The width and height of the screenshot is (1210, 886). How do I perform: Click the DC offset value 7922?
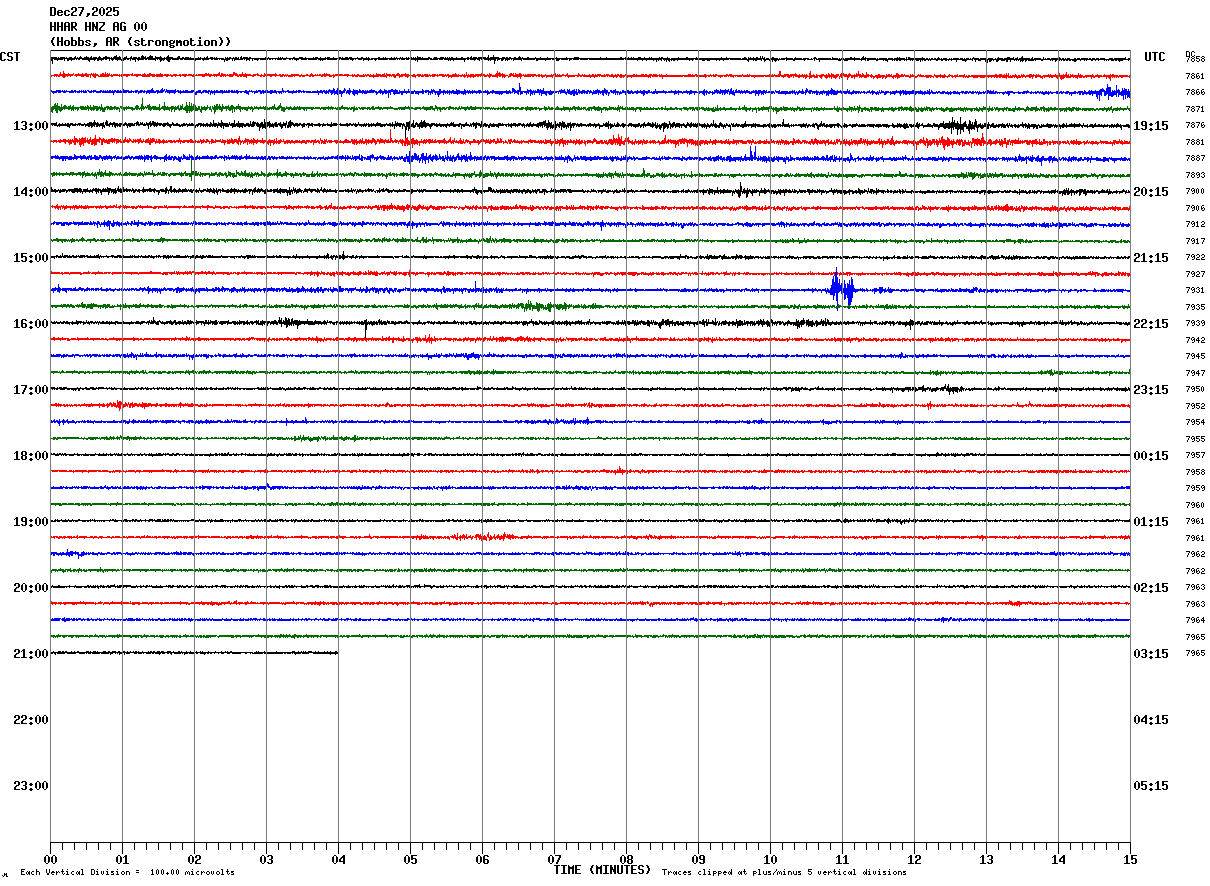pyautogui.click(x=1195, y=258)
